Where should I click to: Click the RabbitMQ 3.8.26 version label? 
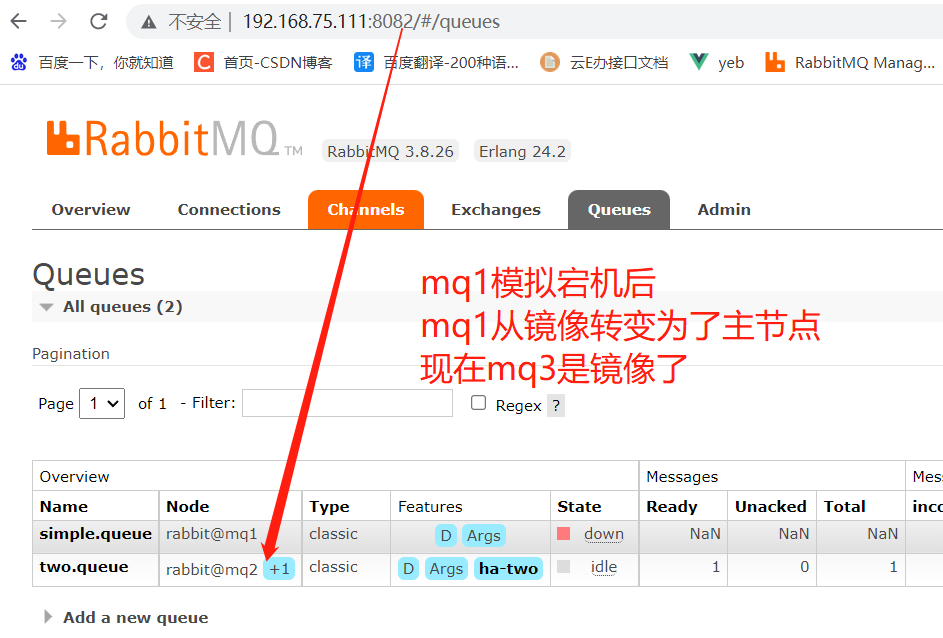(x=390, y=151)
